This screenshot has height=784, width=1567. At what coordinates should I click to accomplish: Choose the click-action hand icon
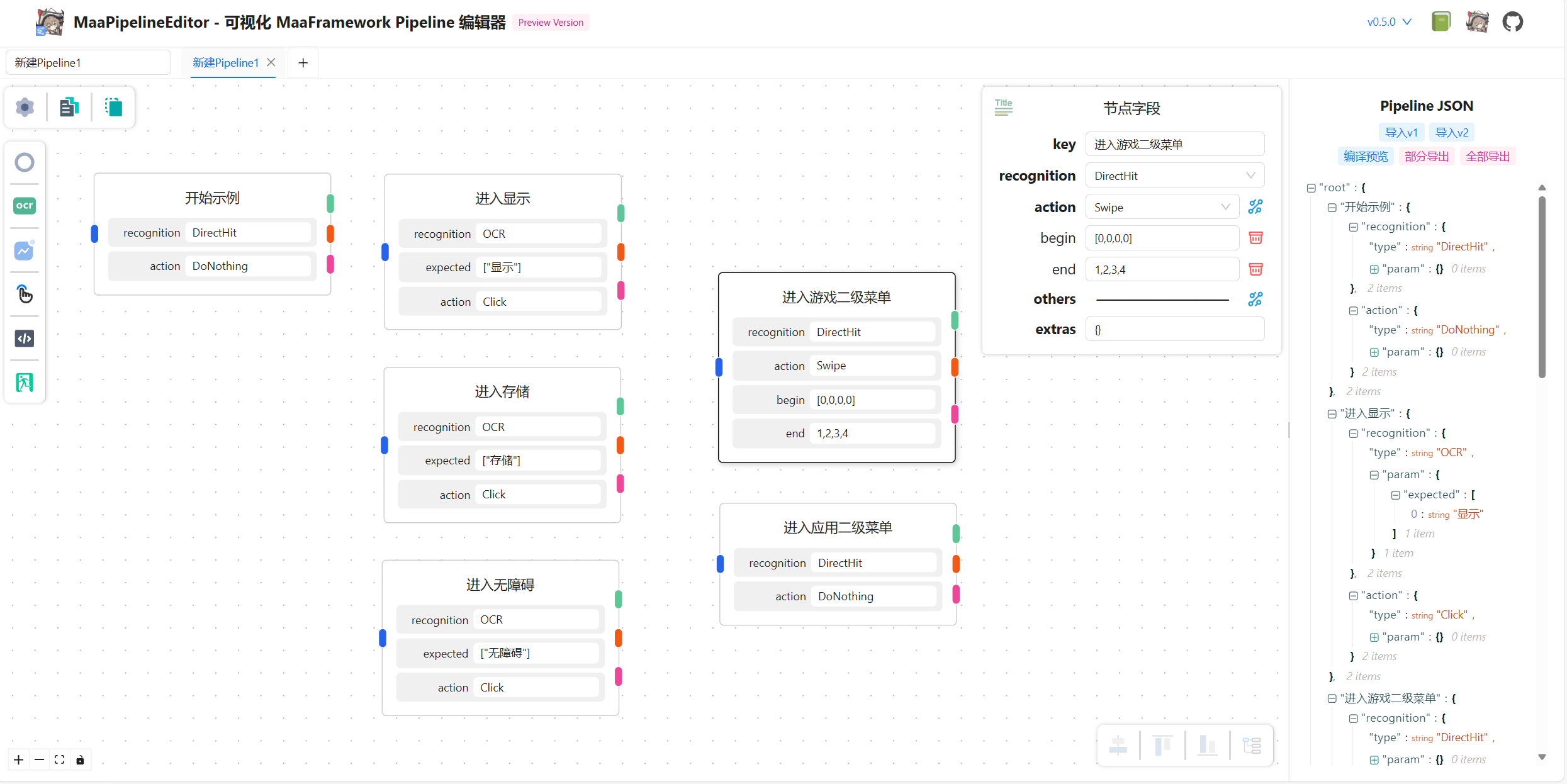coord(25,294)
